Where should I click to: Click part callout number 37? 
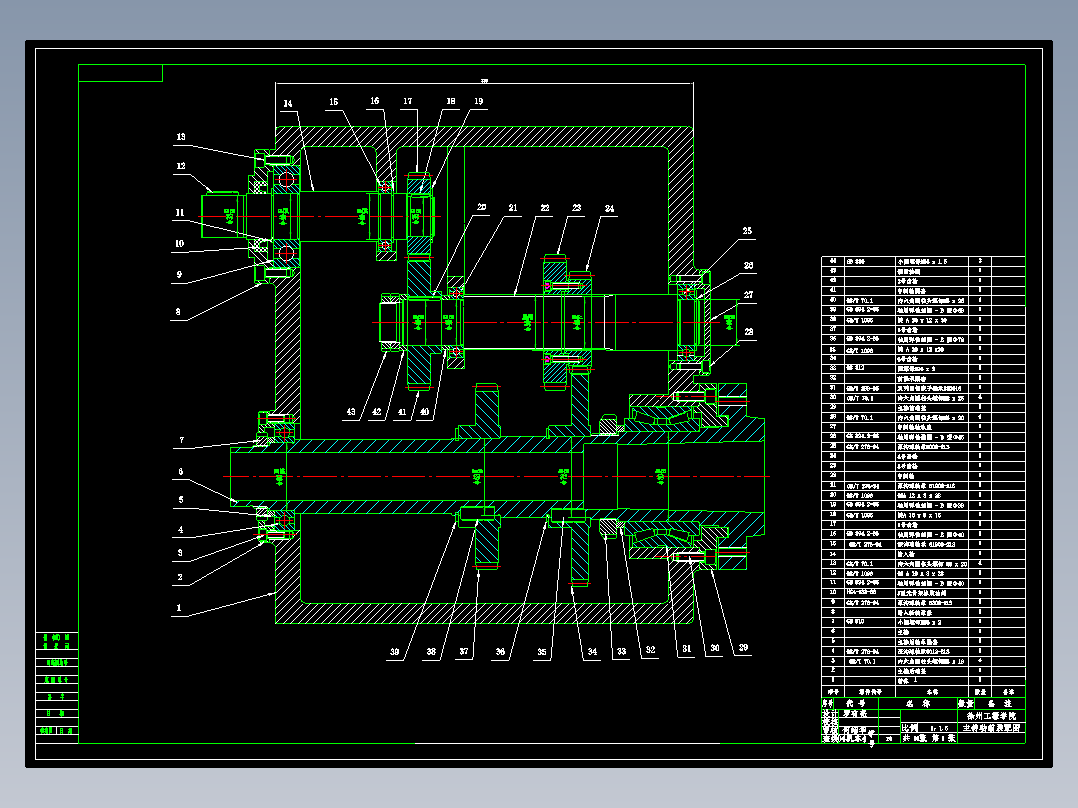pyautogui.click(x=464, y=651)
